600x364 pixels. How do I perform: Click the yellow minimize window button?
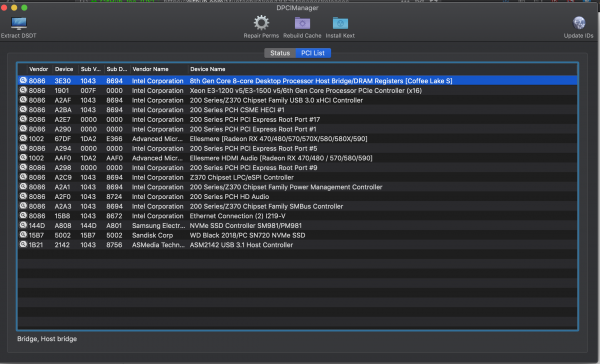click(x=14, y=7)
